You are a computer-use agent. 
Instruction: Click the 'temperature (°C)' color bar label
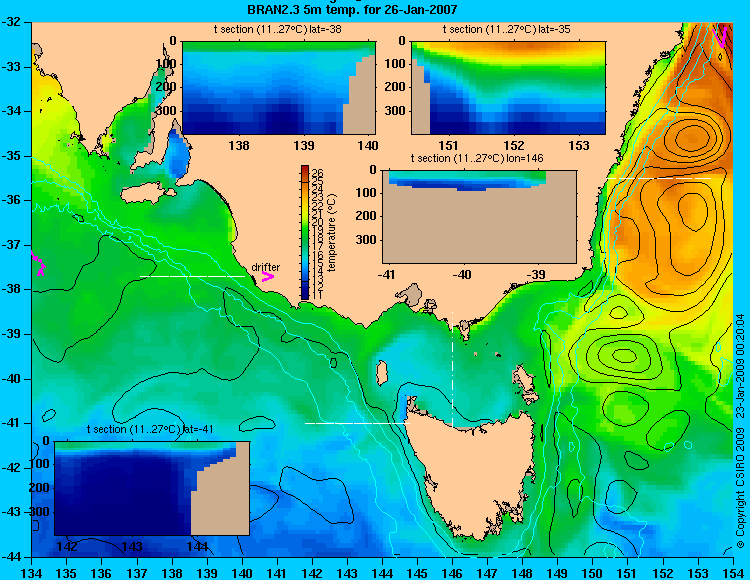[333, 233]
